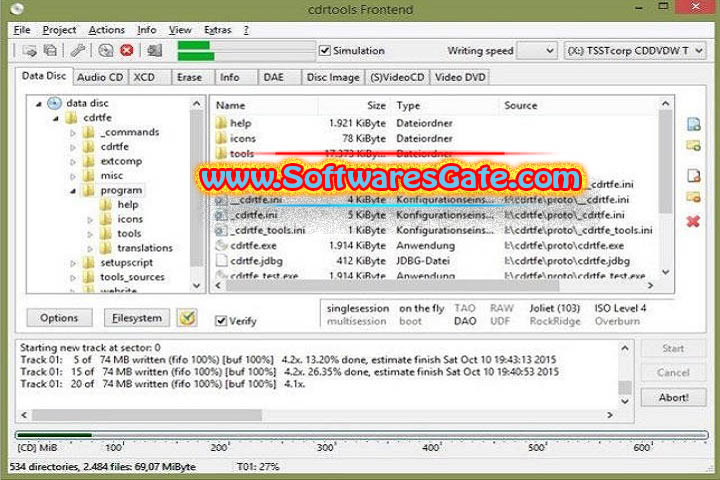Switch to the Erase tab
720x480 pixels.
point(193,77)
